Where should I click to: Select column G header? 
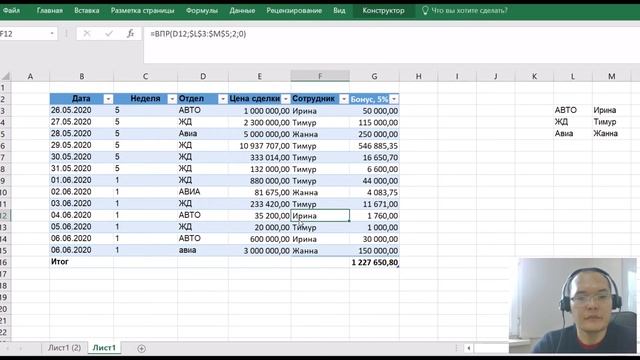click(374, 76)
